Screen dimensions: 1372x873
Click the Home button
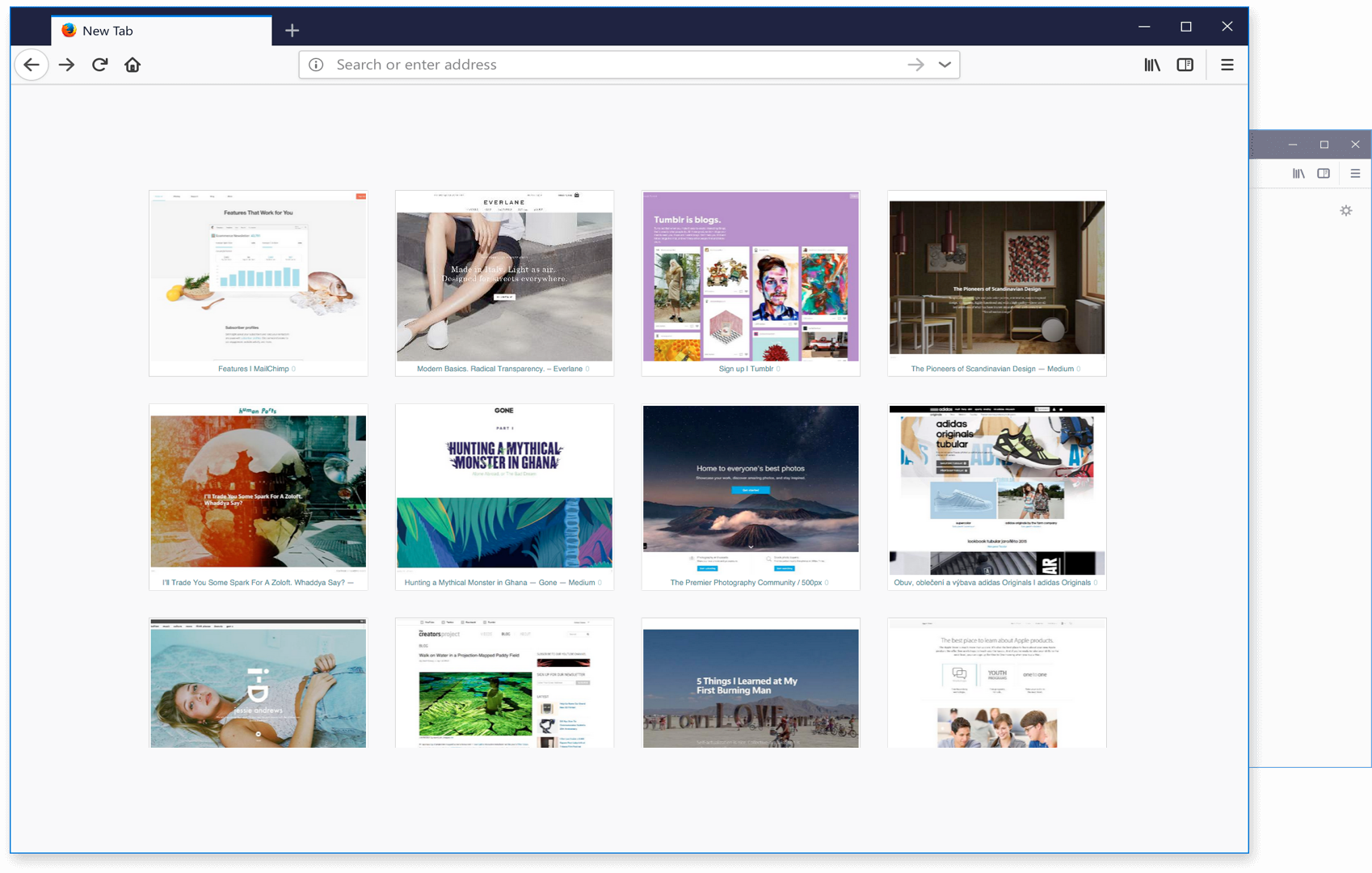pyautogui.click(x=132, y=65)
